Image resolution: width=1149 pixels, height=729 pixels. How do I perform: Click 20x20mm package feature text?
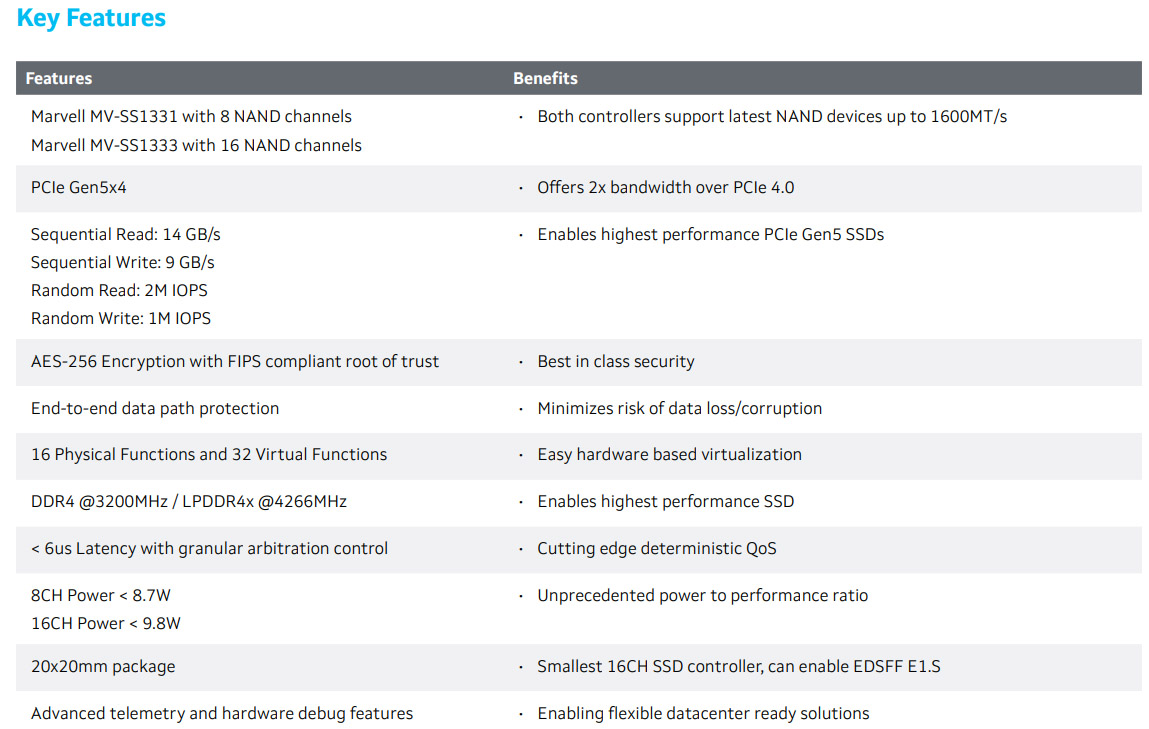pos(103,667)
